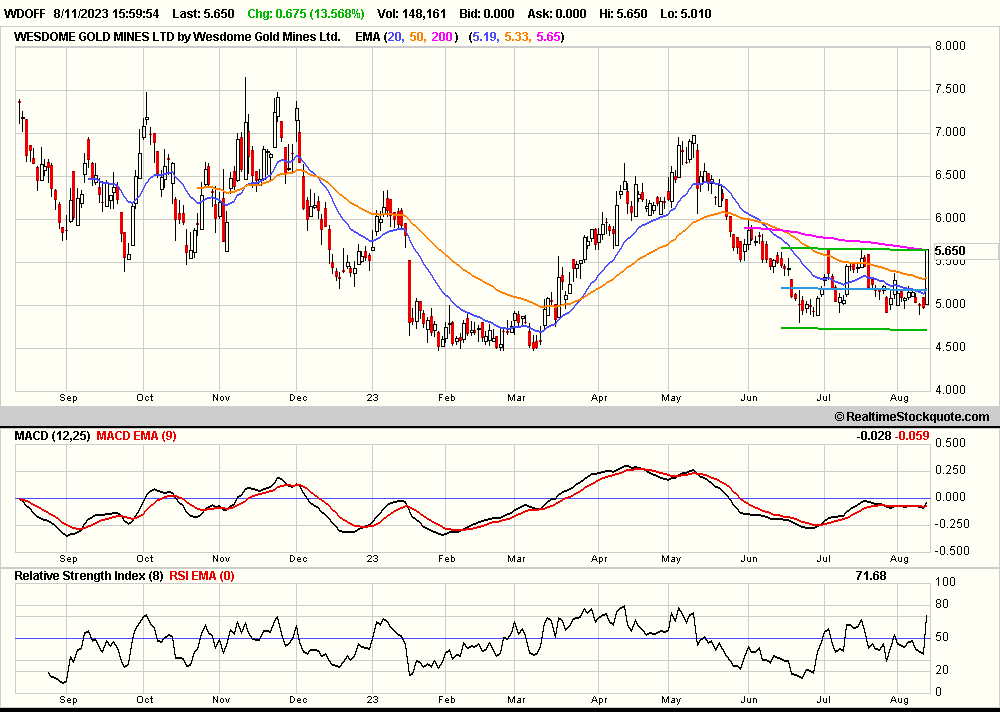The width and height of the screenshot is (1000, 712).
Task: Select the black -0.028 MACD value
Action: click(874, 436)
